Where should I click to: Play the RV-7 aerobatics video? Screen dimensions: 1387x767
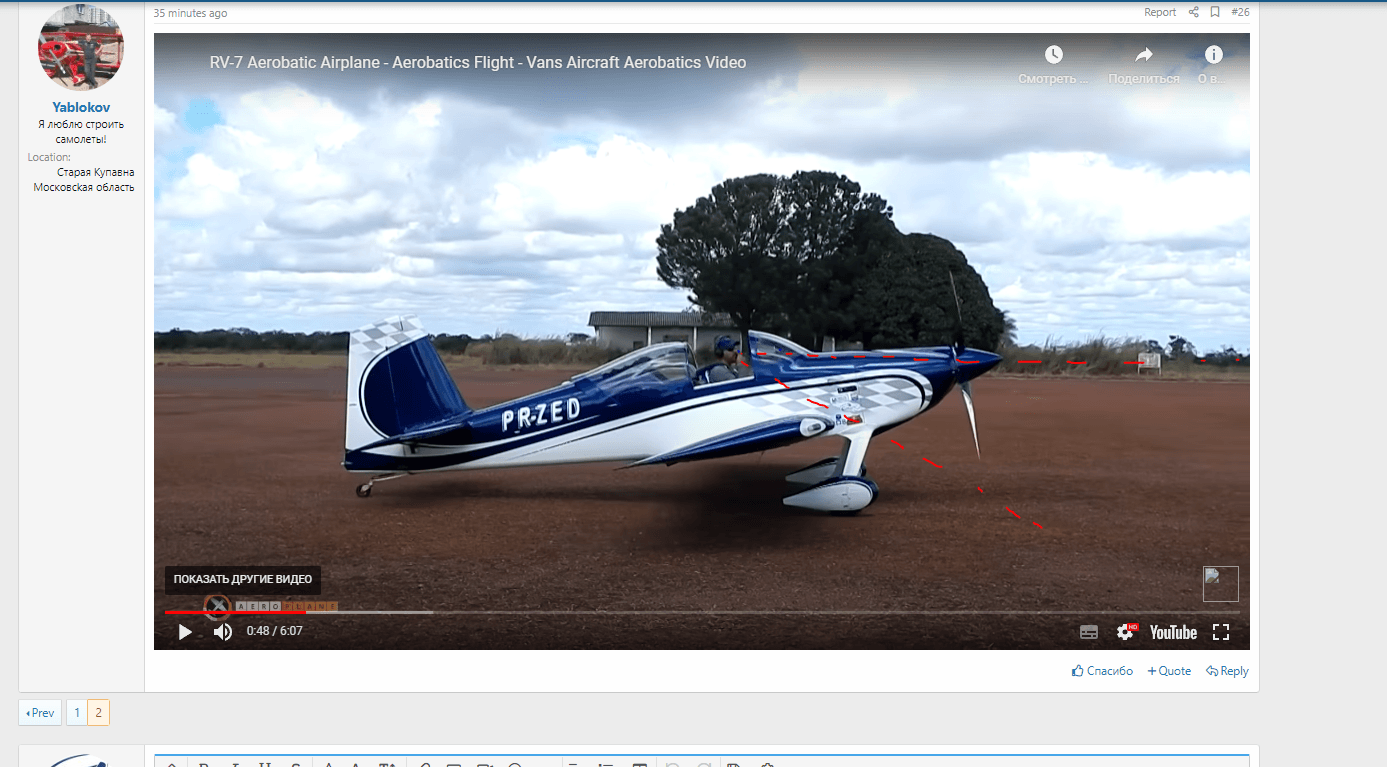(x=185, y=632)
